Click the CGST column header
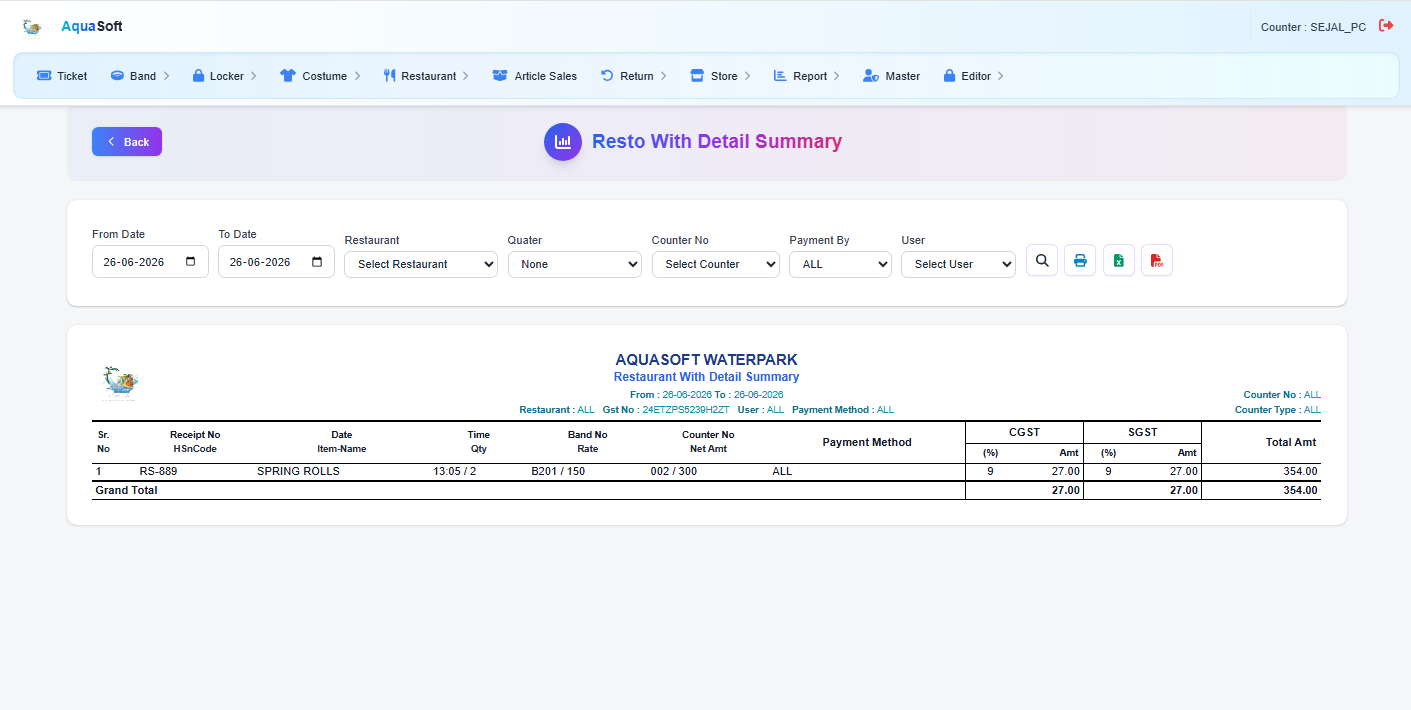 (x=1025, y=432)
